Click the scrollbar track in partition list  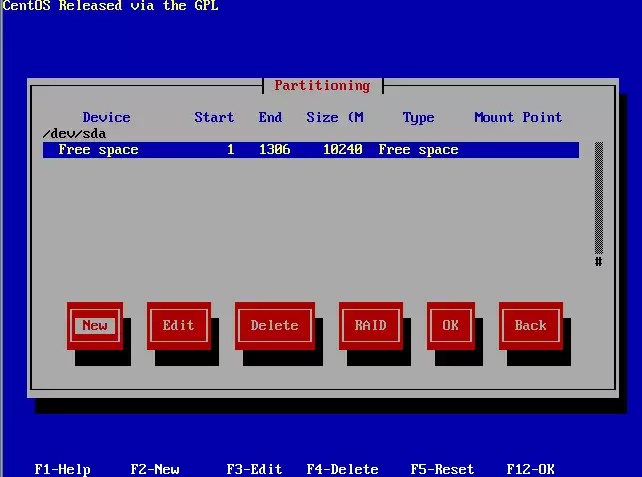click(x=599, y=198)
